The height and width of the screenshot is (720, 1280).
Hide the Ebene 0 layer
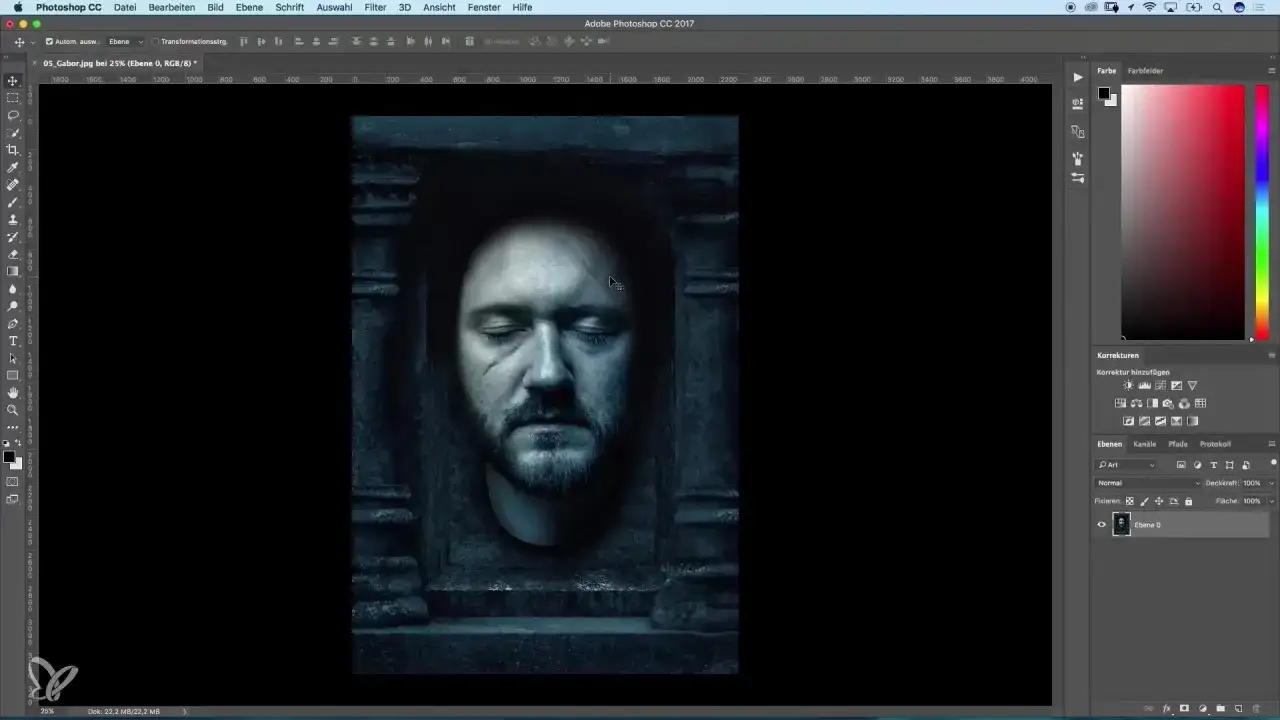[x=1102, y=524]
